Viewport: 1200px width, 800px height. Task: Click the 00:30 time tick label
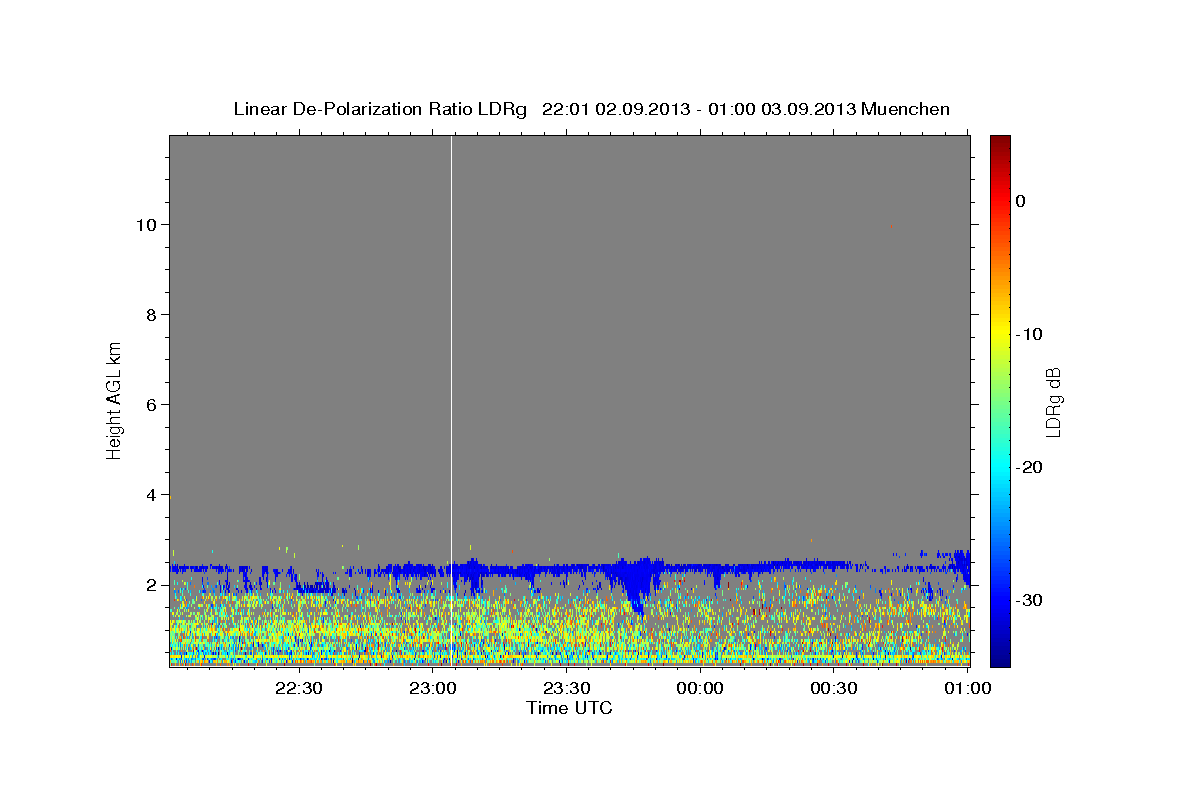pos(834,688)
